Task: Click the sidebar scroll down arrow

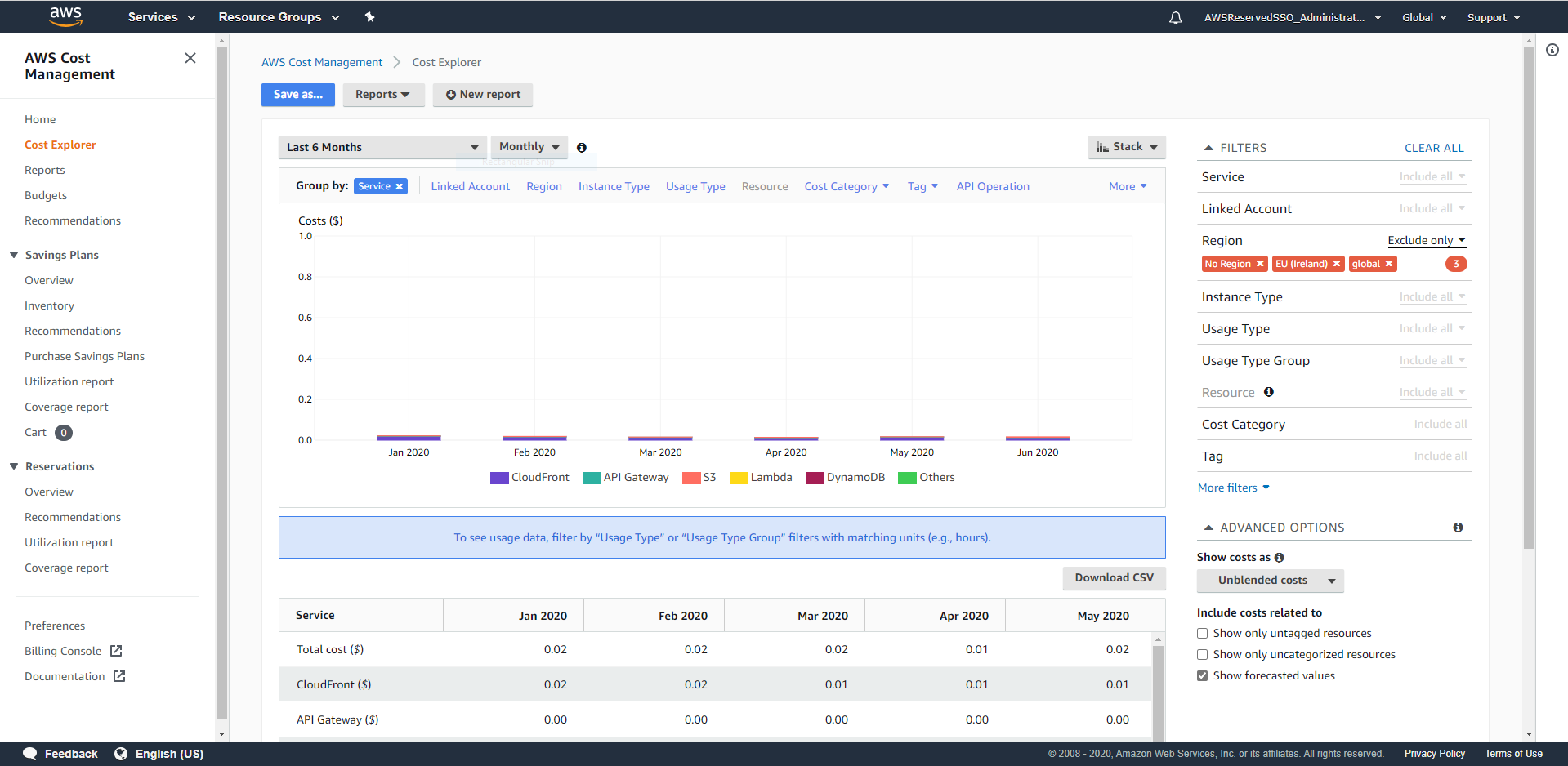Action: (x=221, y=735)
